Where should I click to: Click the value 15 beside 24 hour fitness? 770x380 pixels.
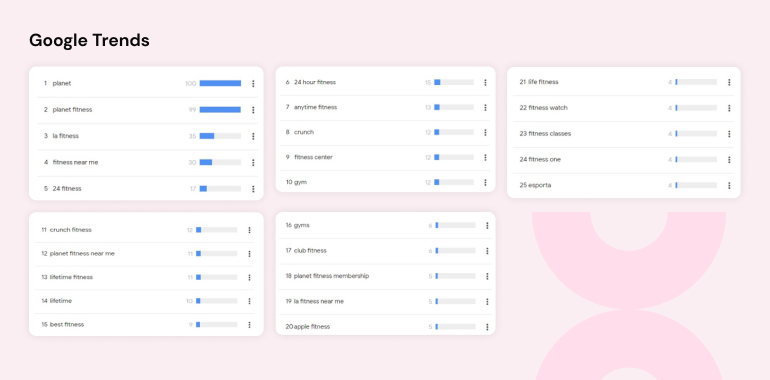(428, 82)
